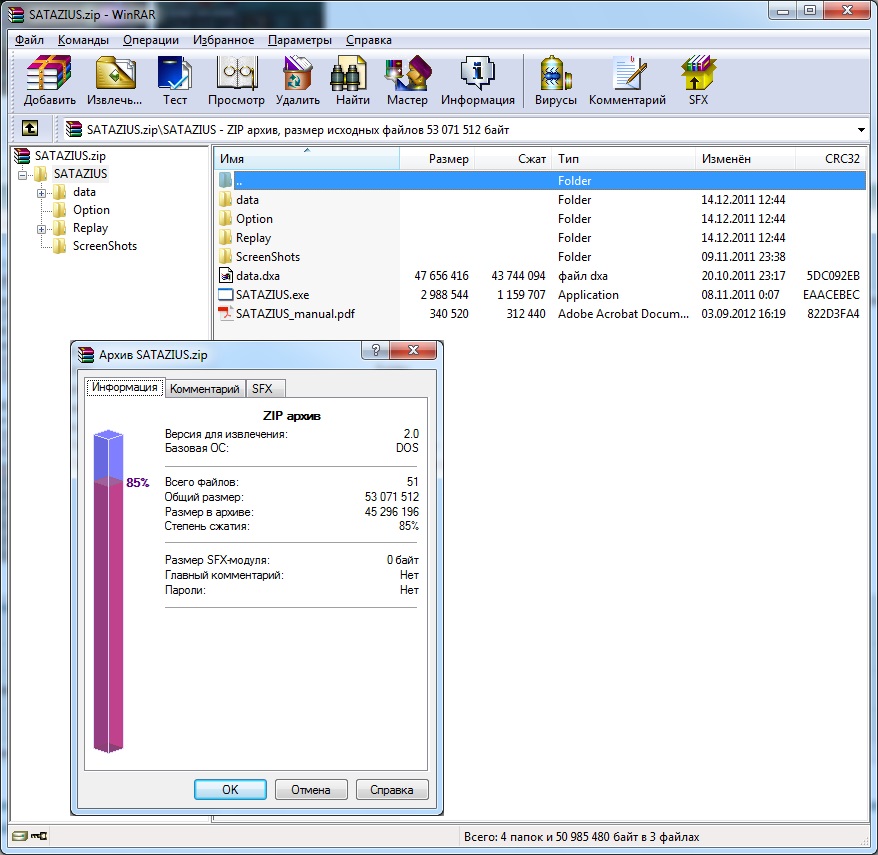
Task: Click the SATAZIUS_manual.pdf PDF icon
Action: (225, 314)
